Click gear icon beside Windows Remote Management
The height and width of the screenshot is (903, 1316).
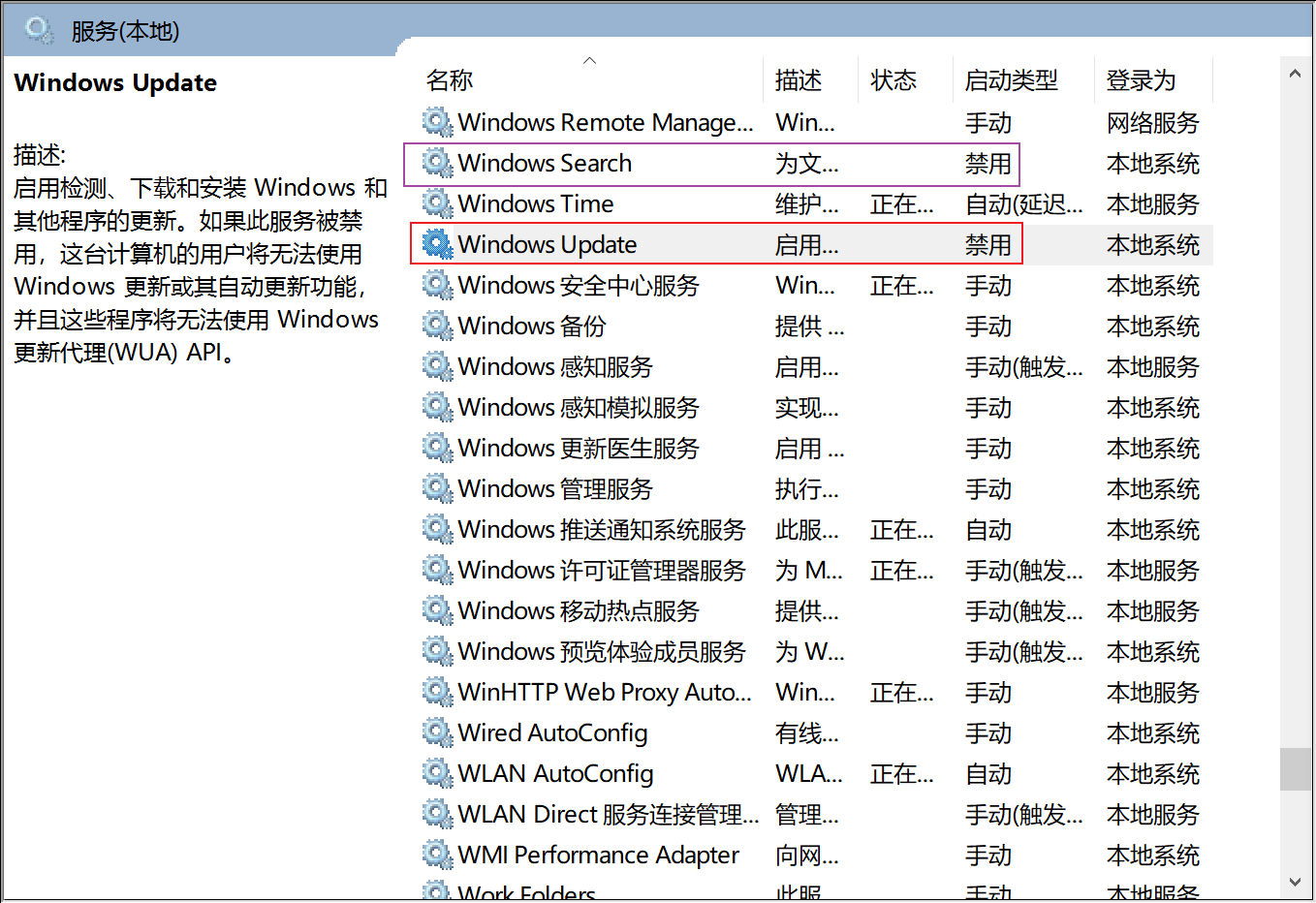pyautogui.click(x=437, y=122)
